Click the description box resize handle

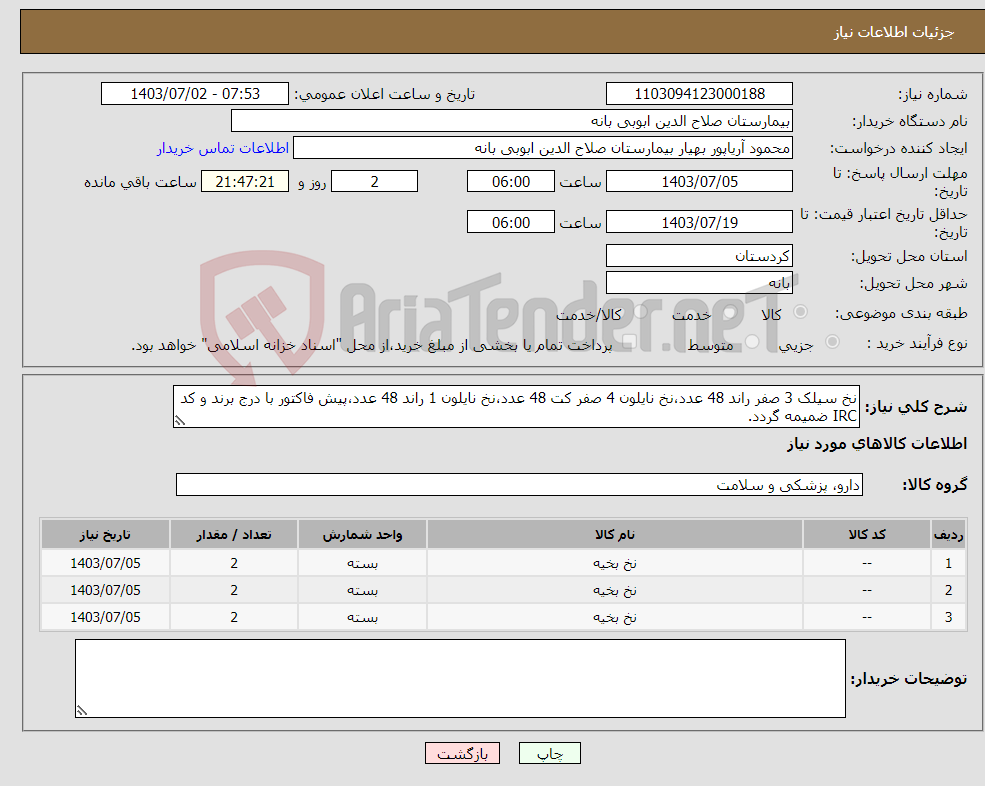pos(180,420)
